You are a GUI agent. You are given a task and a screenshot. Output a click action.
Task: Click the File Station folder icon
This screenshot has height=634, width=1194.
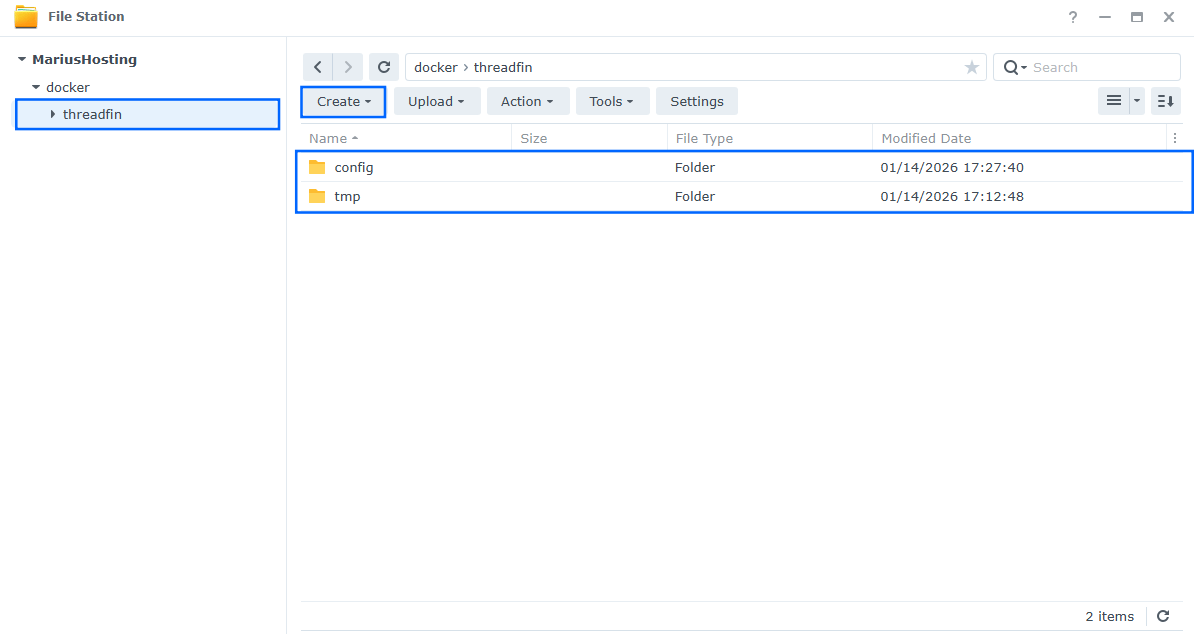[27, 16]
